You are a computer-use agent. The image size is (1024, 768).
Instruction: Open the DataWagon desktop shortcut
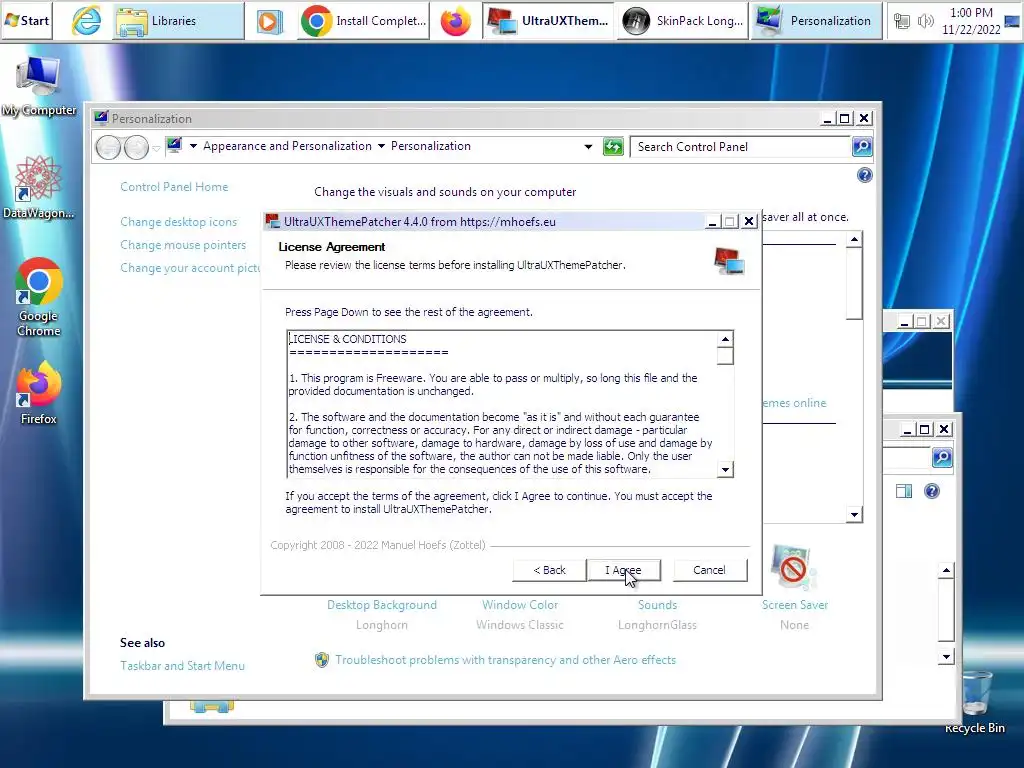tap(39, 188)
